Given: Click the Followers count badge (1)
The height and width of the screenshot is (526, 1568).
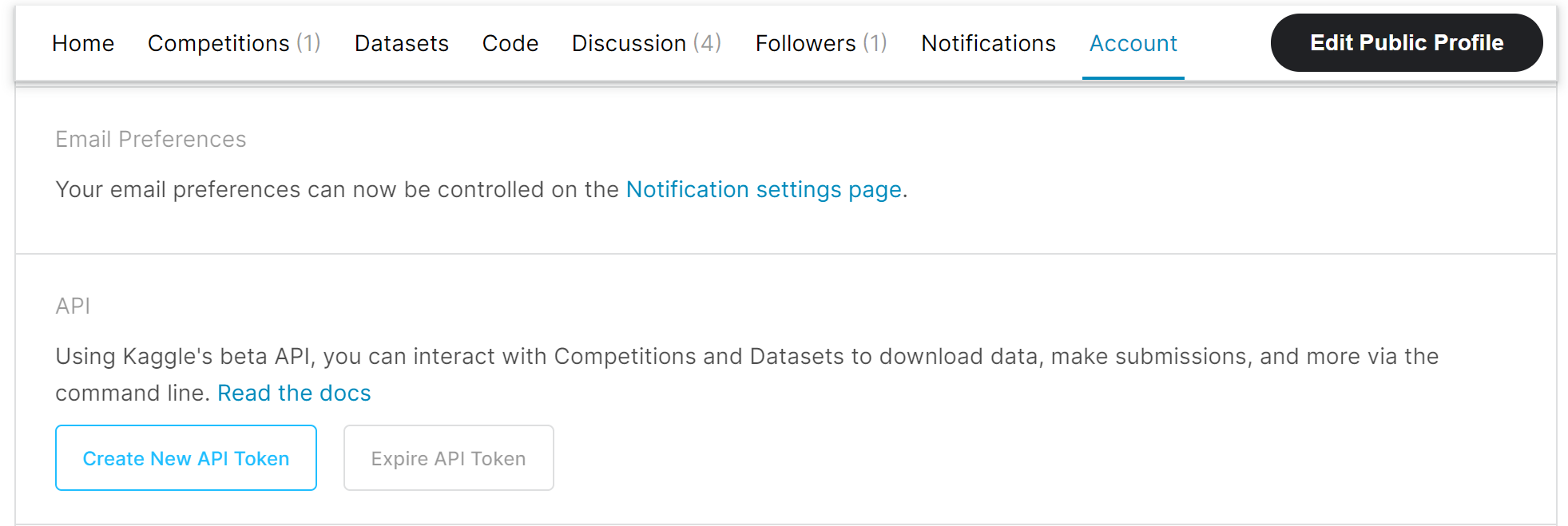Looking at the screenshot, I should point(875,43).
